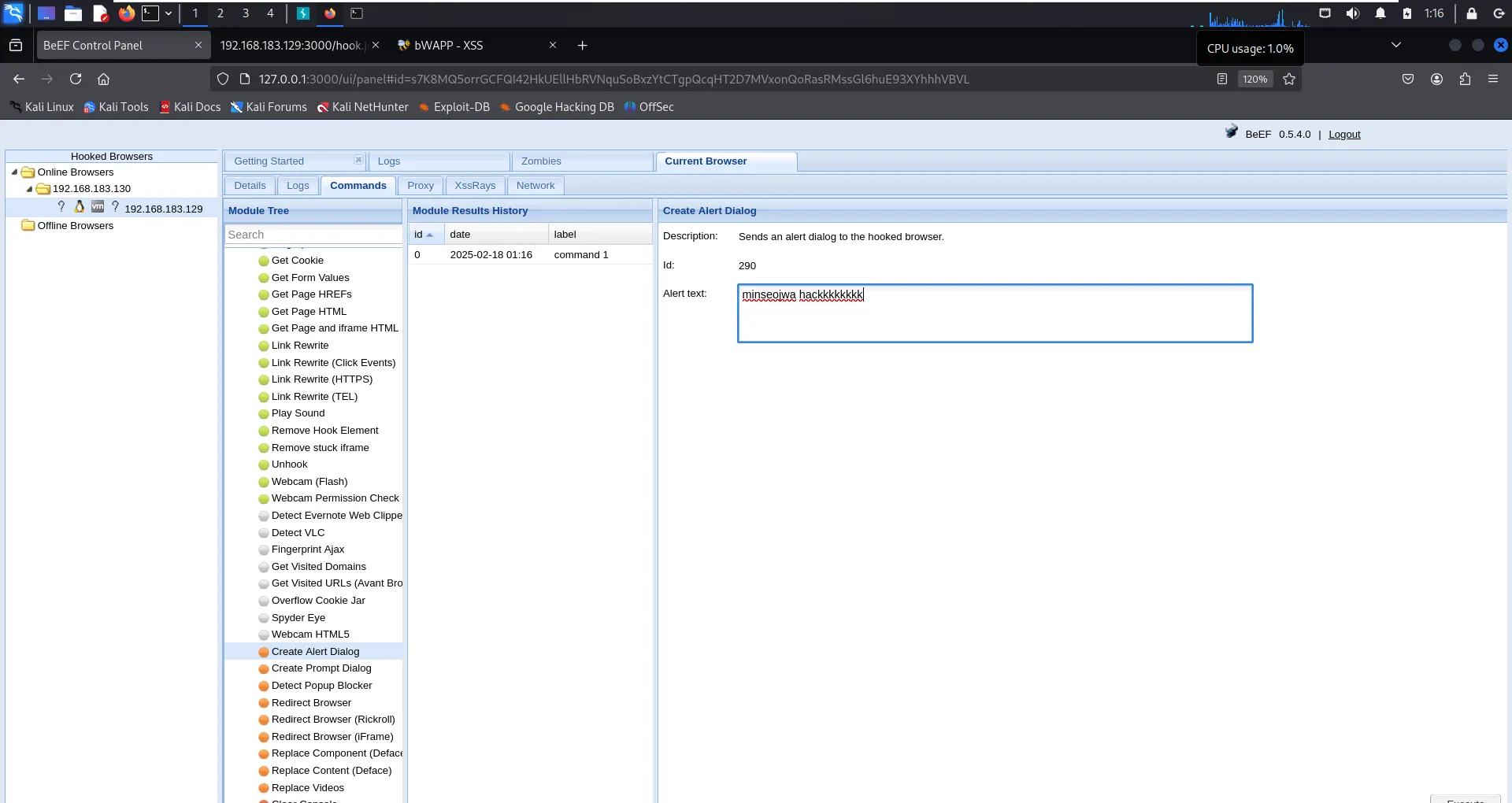Switch to the Details sub-tab
The height and width of the screenshot is (803, 1512).
[250, 186]
